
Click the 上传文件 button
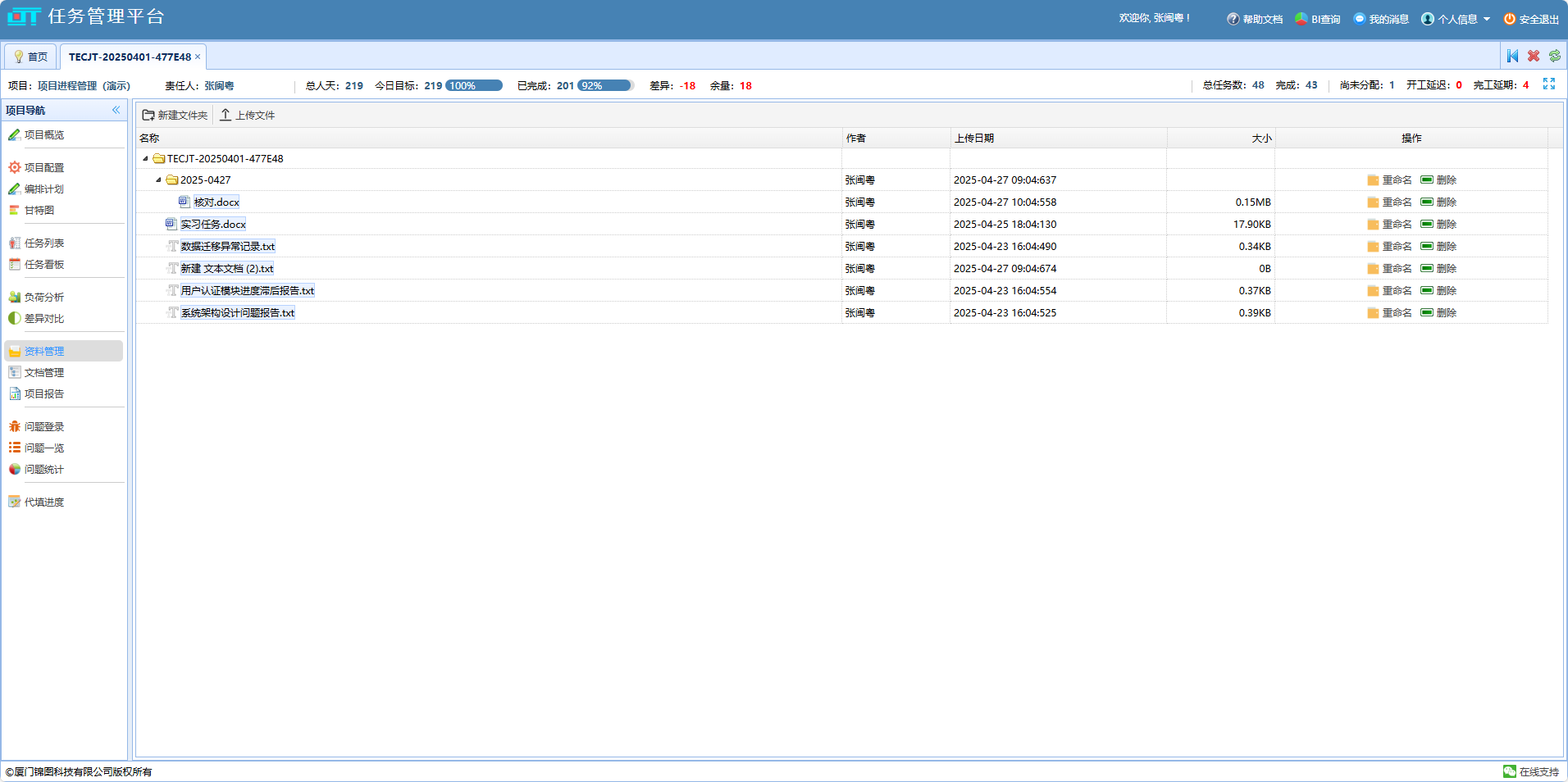click(247, 115)
